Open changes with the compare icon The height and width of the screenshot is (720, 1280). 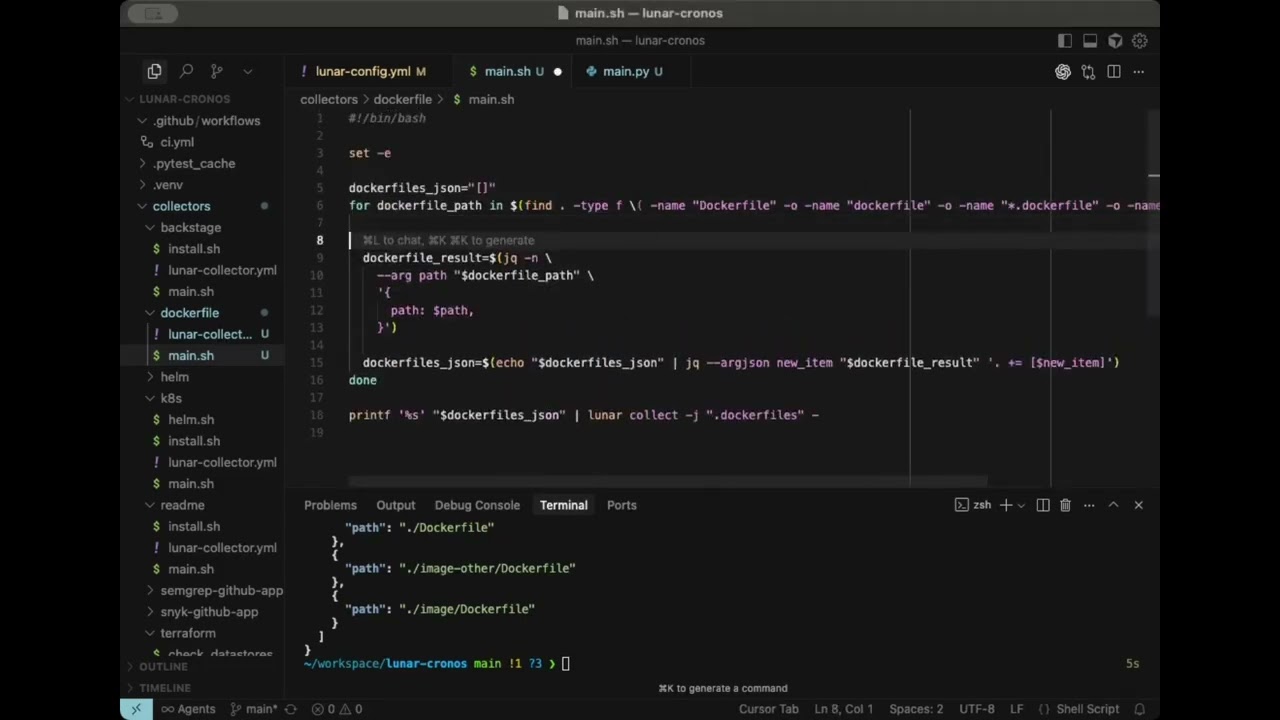pos(1088,72)
